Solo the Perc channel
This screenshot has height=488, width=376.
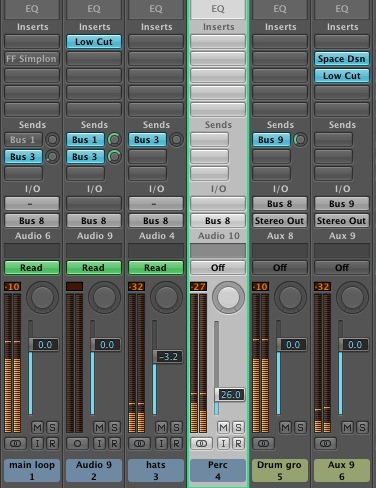[x=238, y=427]
